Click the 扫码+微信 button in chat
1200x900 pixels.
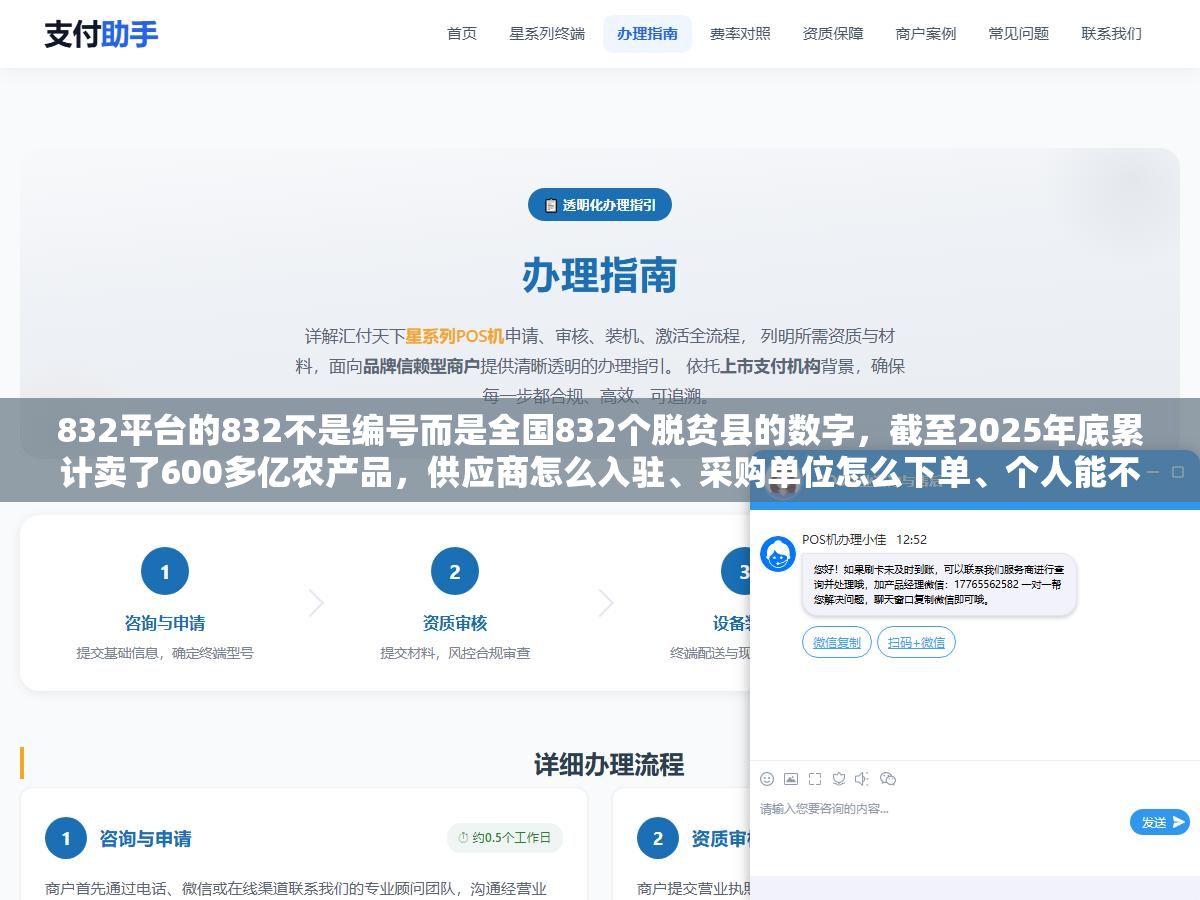916,642
